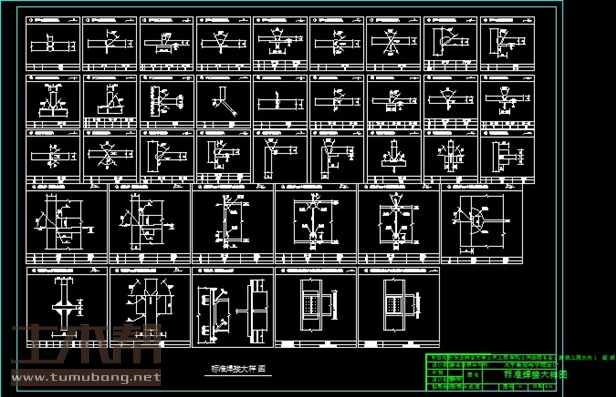
Task: Select the 标准焊接大样图 drawing title text
Action: (238, 369)
